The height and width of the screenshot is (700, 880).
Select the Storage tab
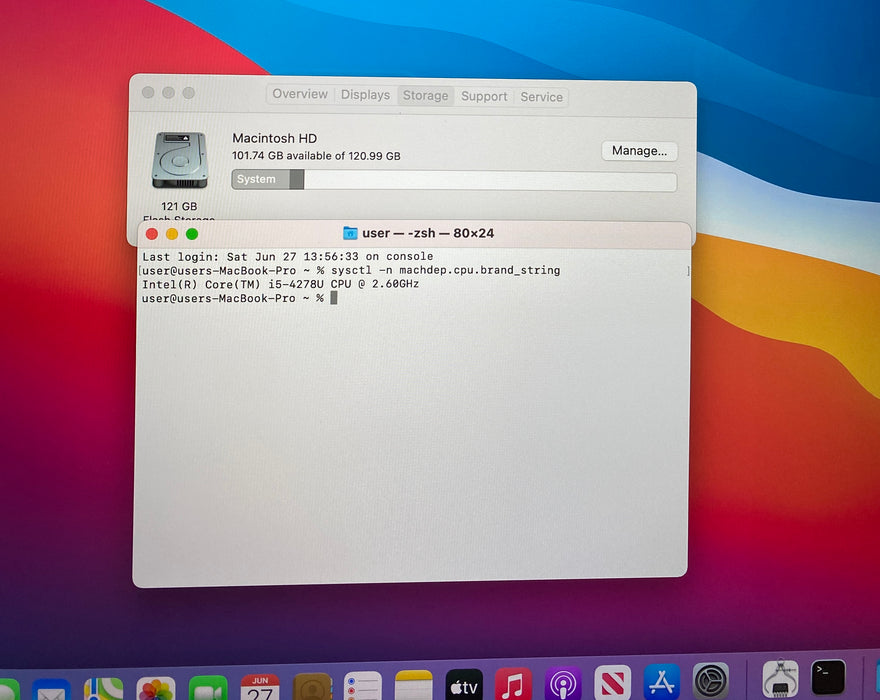tap(425, 95)
